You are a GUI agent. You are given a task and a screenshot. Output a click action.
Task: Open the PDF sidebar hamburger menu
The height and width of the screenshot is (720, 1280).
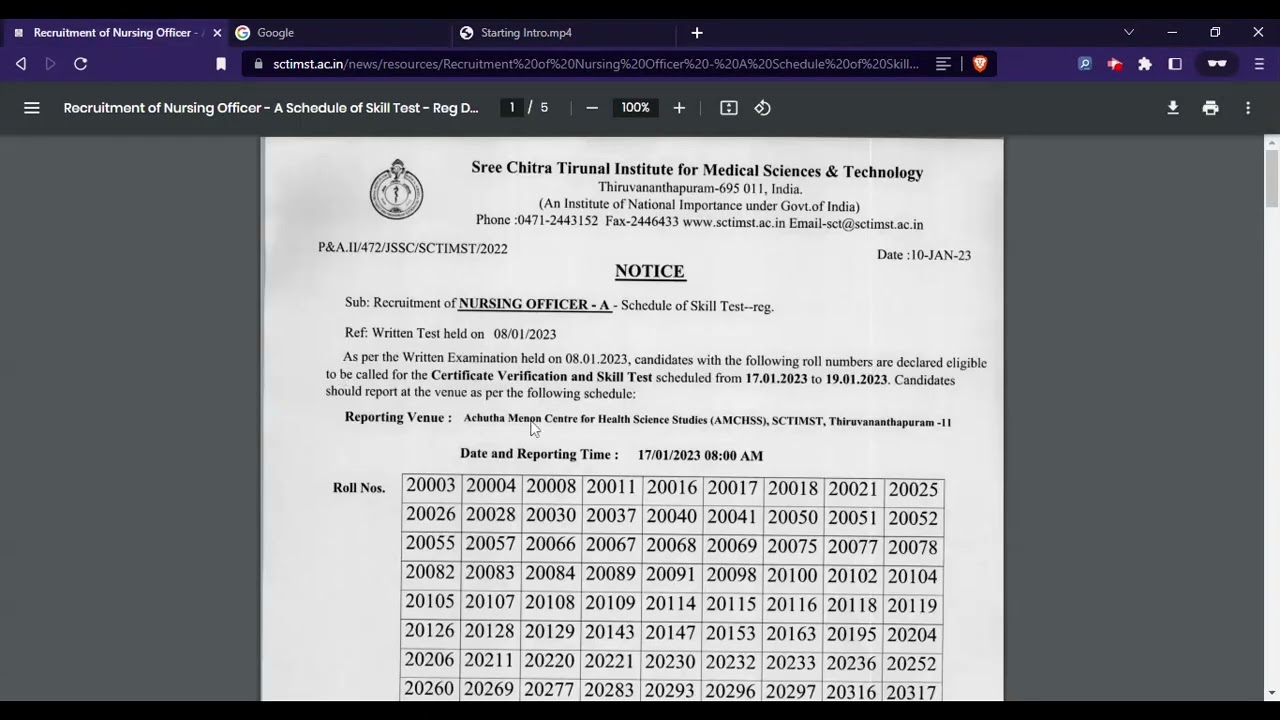pyautogui.click(x=32, y=108)
